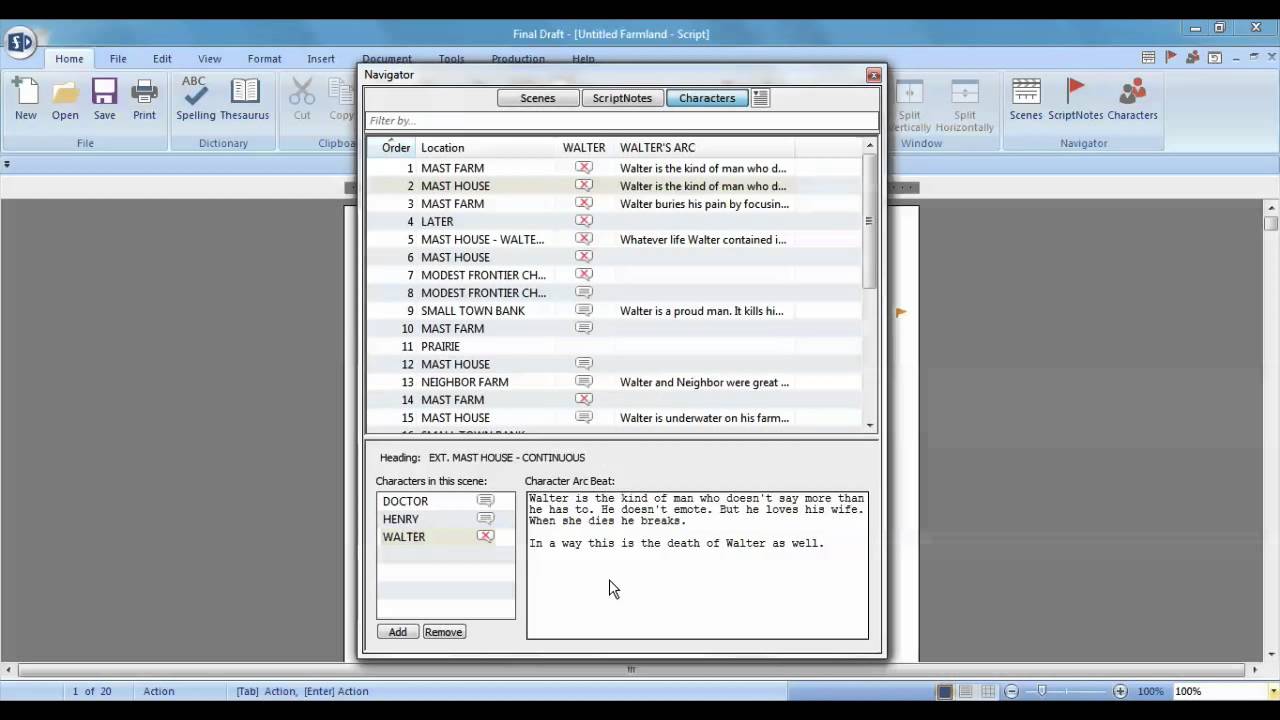This screenshot has width=1280, height=720.
Task: Click small clapboard scenes icon in title strip
Action: (x=1149, y=58)
